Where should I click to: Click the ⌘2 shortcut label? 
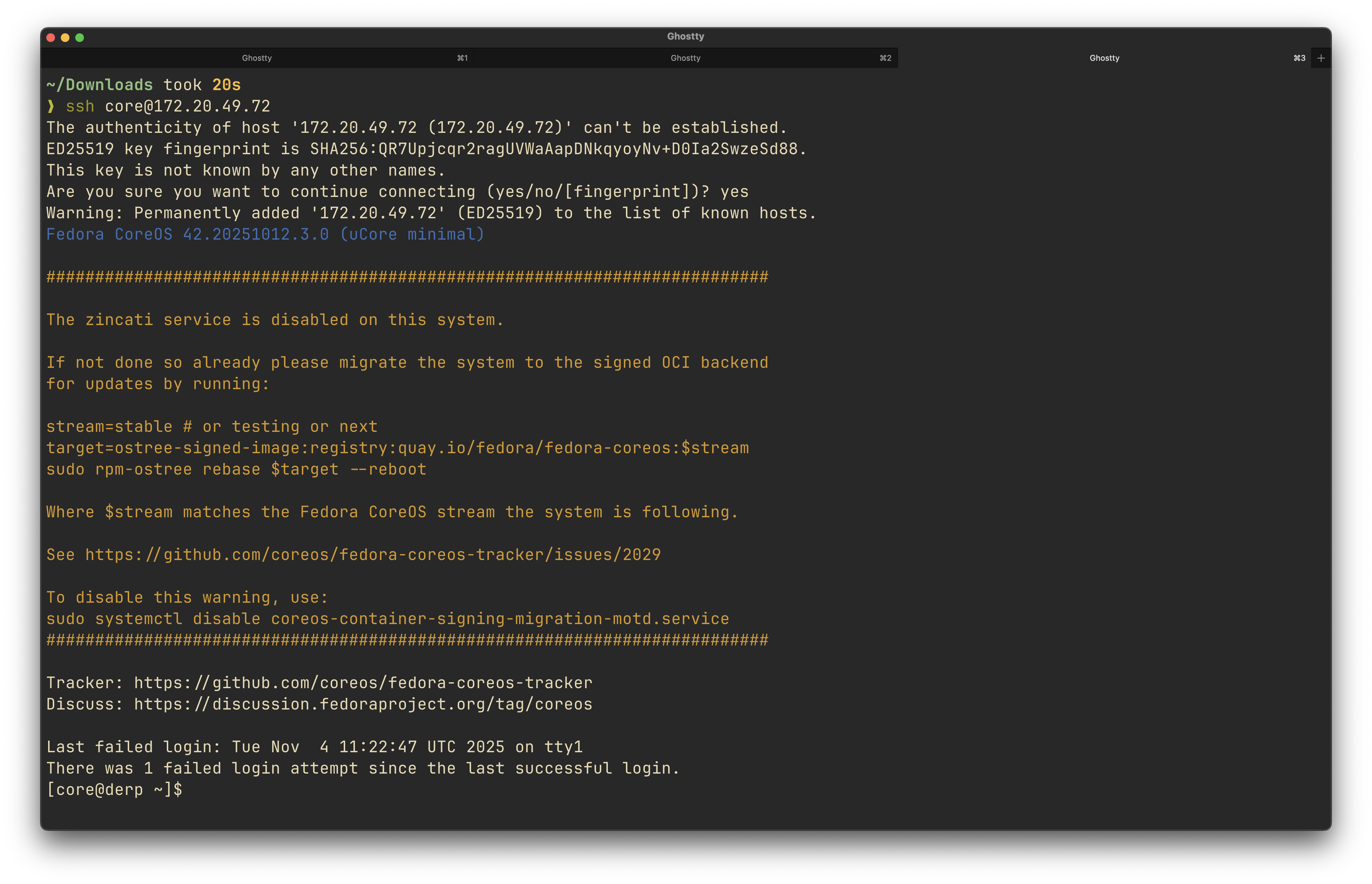(x=885, y=58)
